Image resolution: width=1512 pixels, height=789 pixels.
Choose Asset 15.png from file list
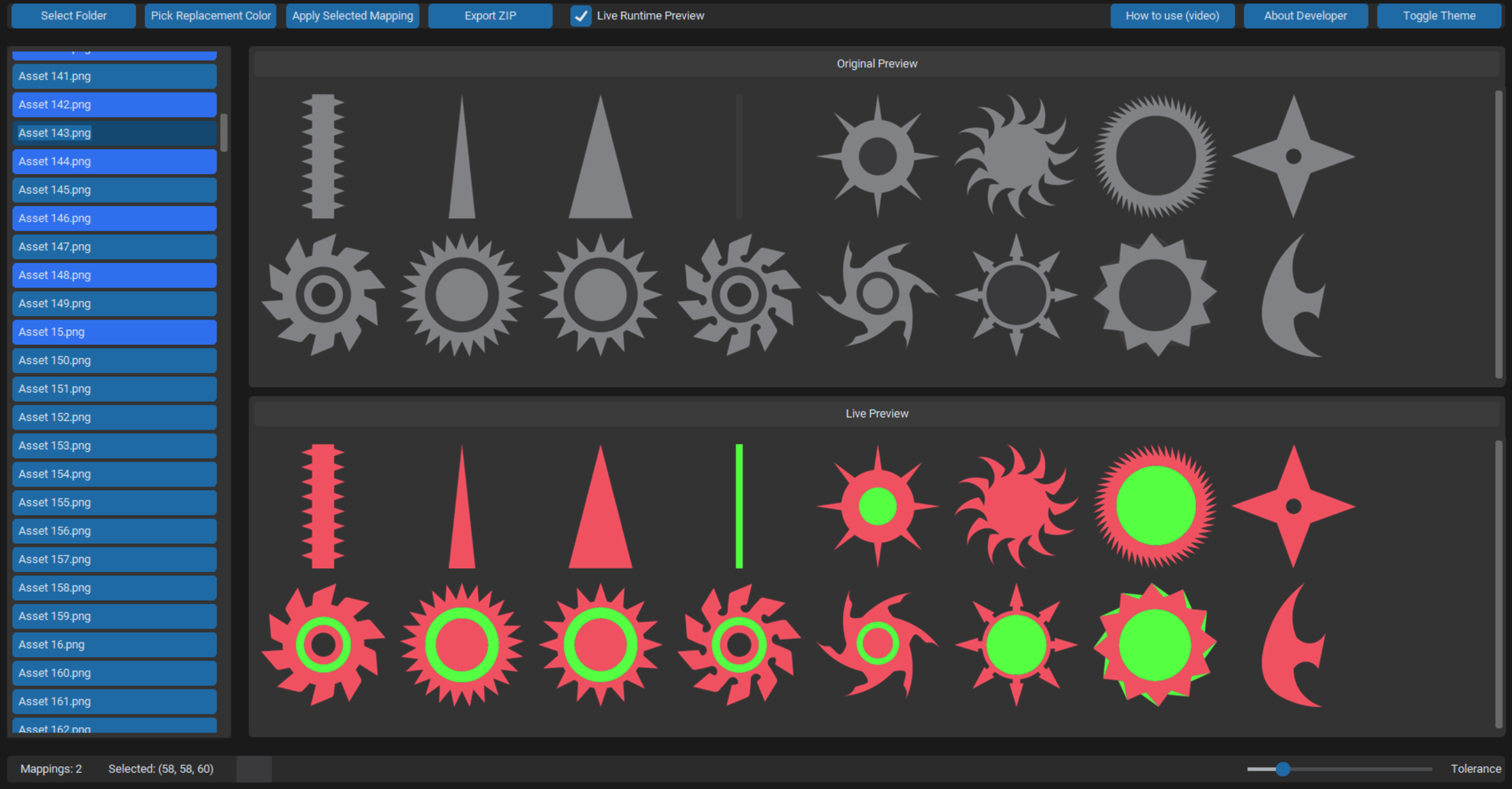click(114, 332)
